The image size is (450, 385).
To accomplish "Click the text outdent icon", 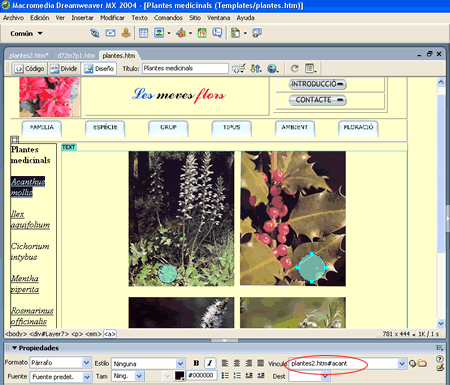I will (249, 376).
